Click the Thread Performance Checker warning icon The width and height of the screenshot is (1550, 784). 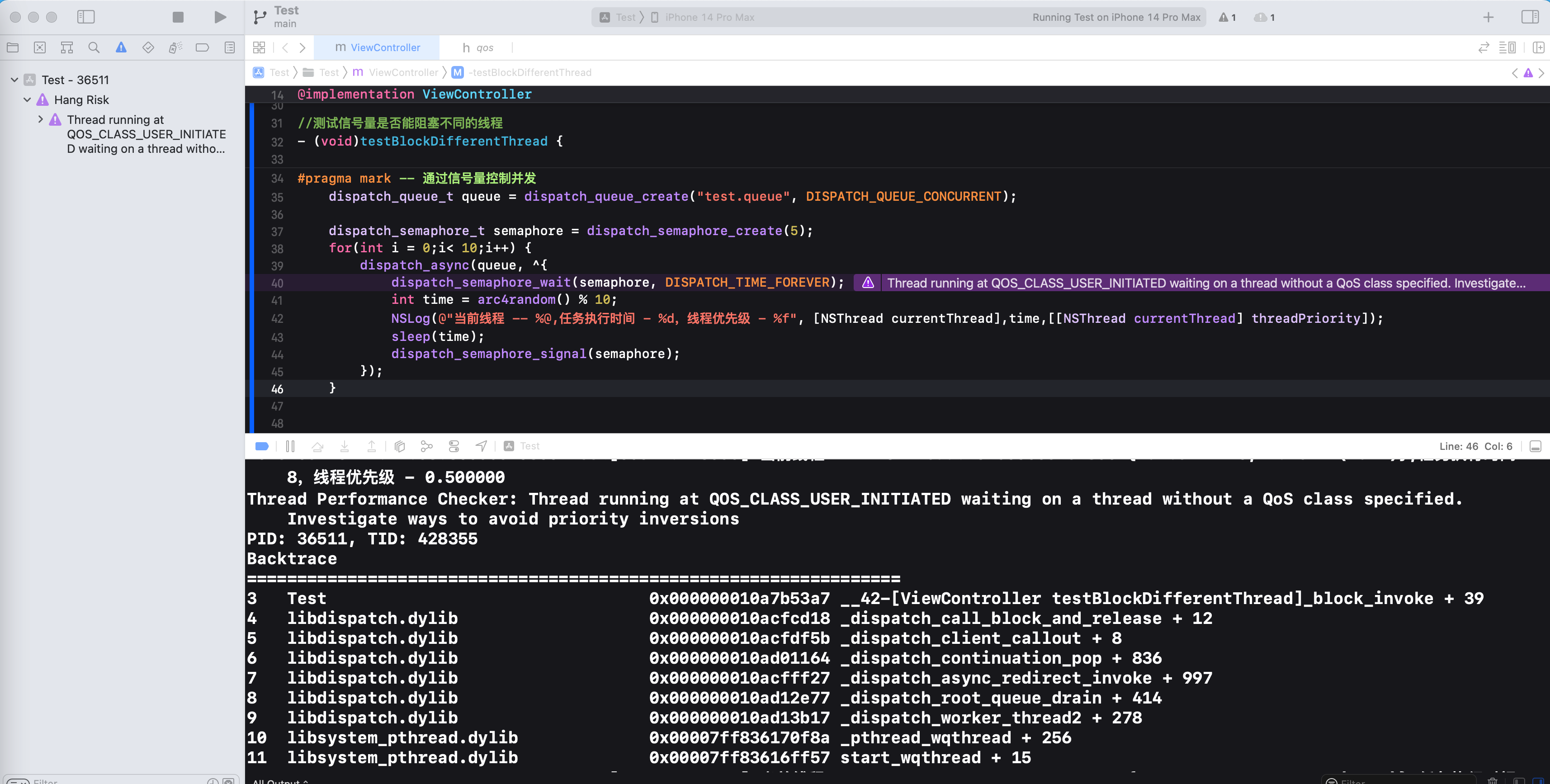pos(867,282)
